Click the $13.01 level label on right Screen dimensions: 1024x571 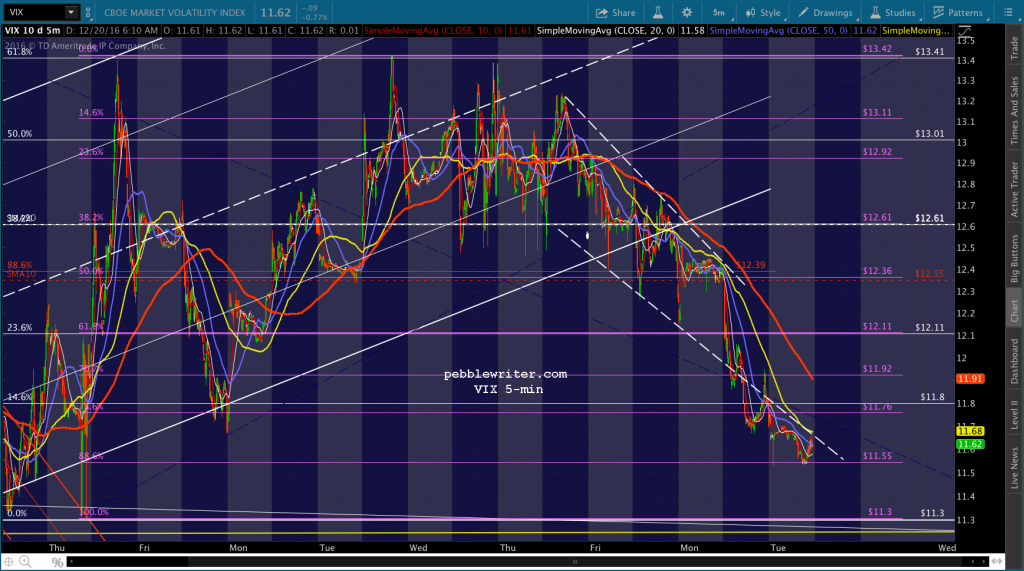929,134
